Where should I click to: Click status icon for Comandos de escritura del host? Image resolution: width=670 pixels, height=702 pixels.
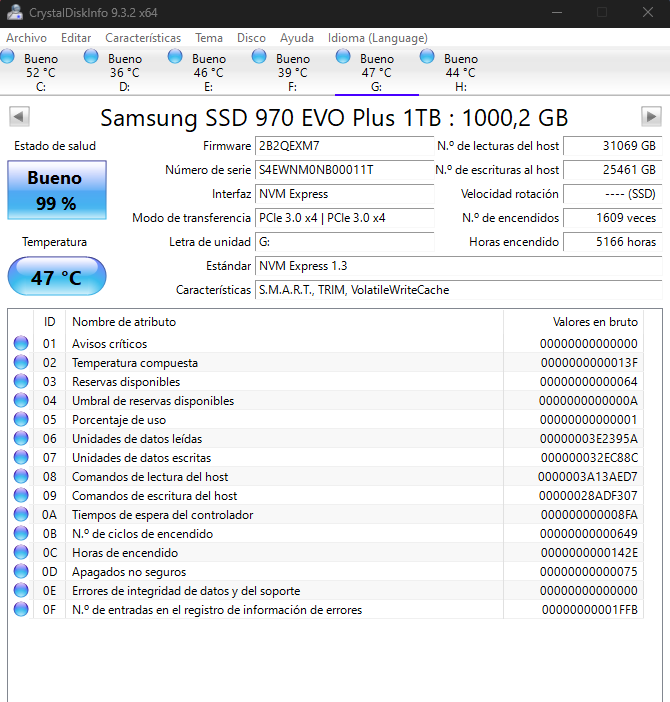[21, 496]
